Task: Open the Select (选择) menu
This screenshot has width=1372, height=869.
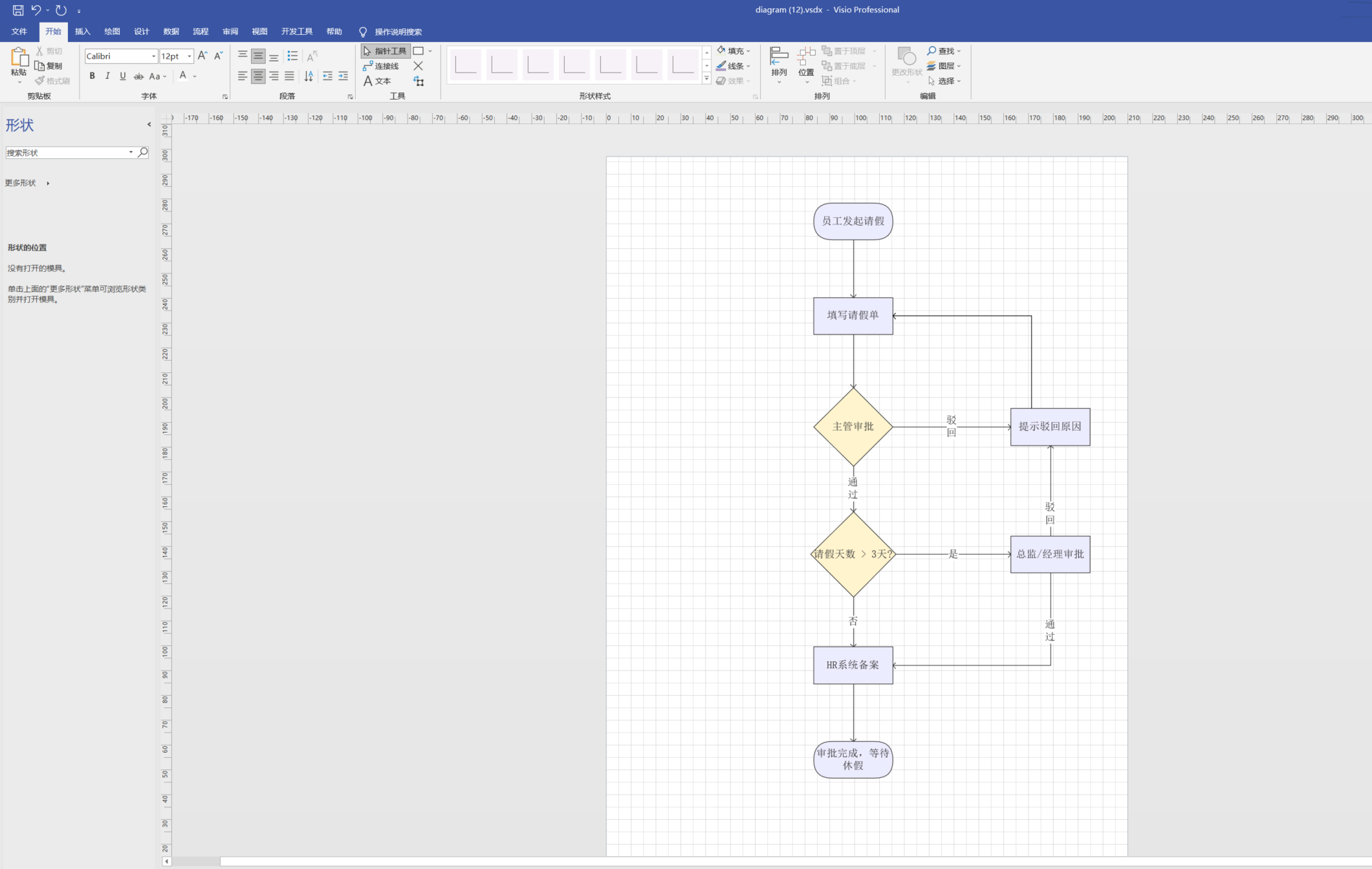Action: (x=944, y=81)
